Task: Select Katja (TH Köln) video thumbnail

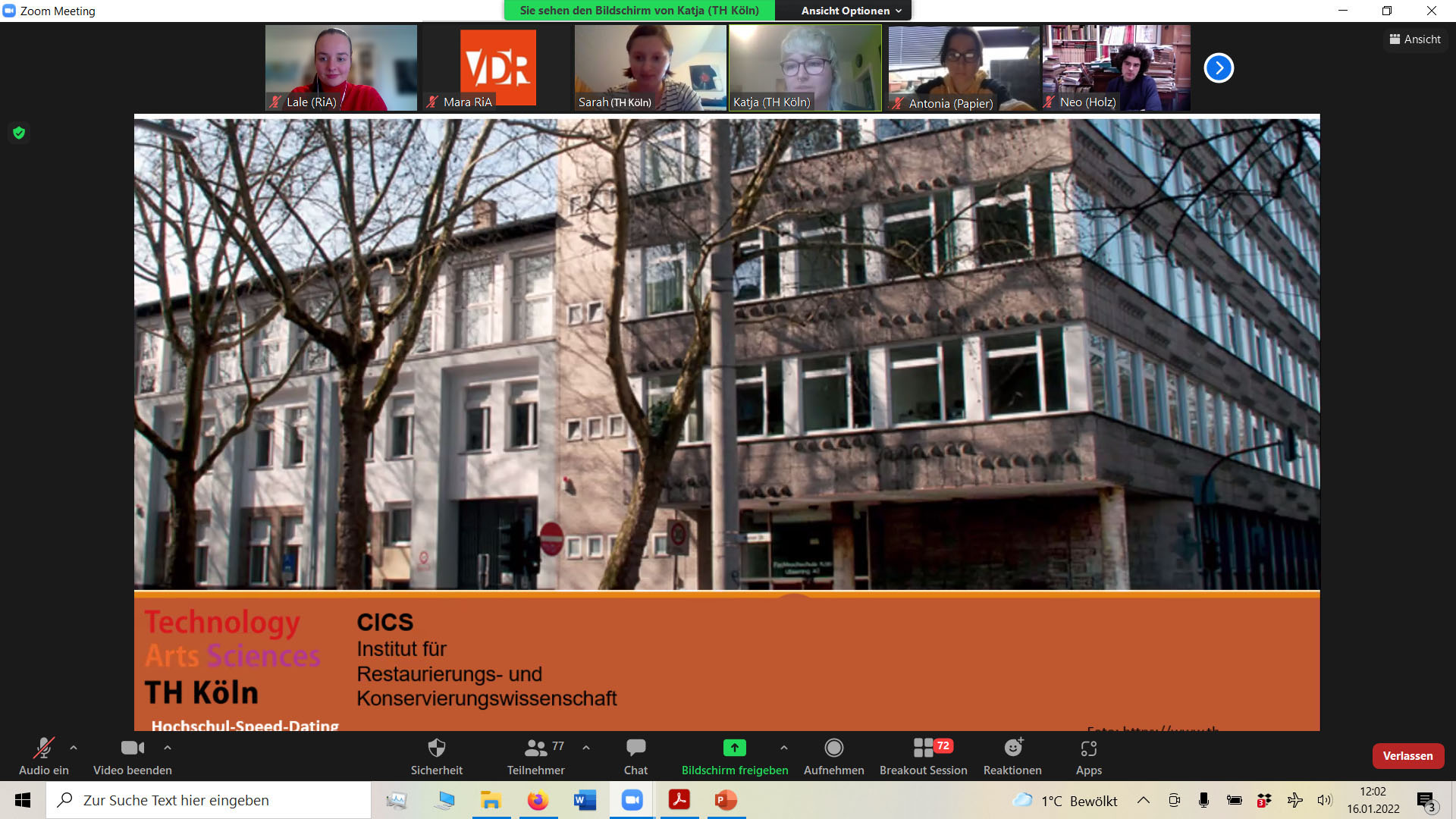Action: (x=805, y=67)
